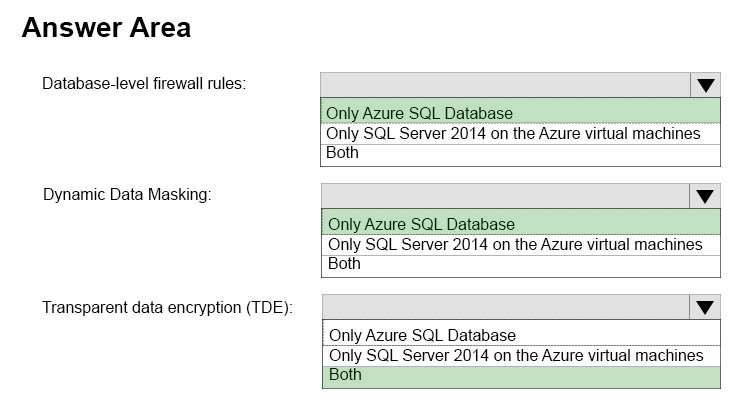Click the empty Dynamic Data Masking combo field
The height and width of the screenshot is (408, 751).
click(506, 196)
